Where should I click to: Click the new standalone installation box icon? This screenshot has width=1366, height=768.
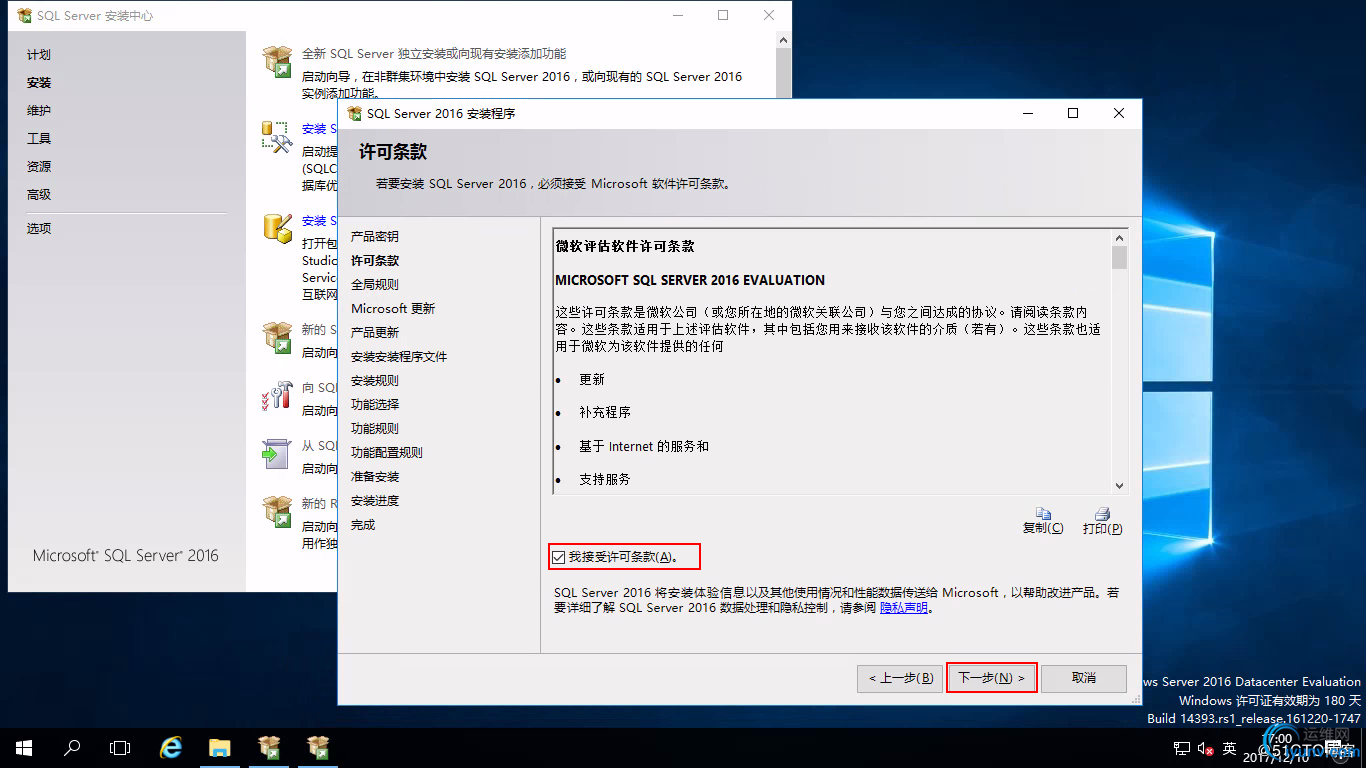click(x=276, y=61)
